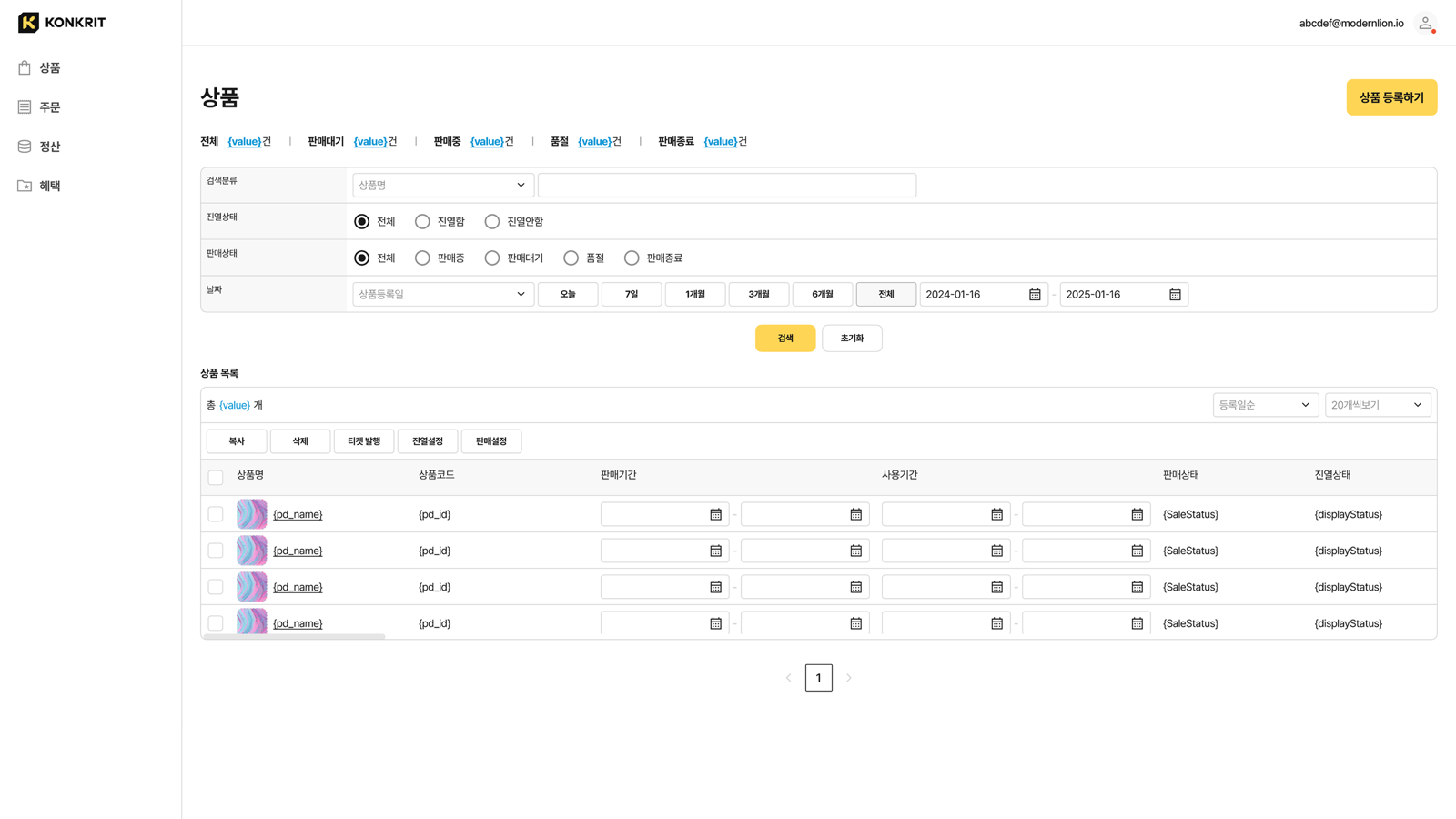
Task: Expand the 20개씩보기 page size dropdown
Action: pos(1378,405)
